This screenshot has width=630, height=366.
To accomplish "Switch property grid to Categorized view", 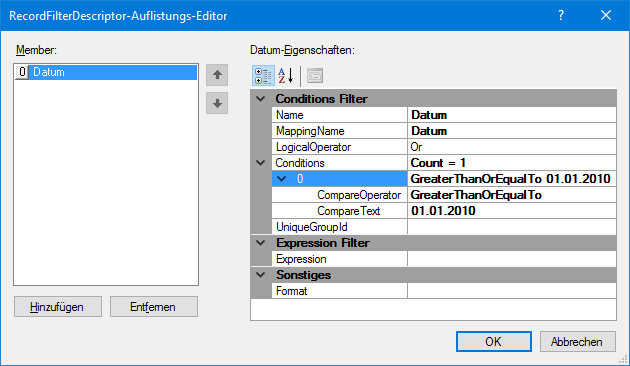I will (263, 76).
